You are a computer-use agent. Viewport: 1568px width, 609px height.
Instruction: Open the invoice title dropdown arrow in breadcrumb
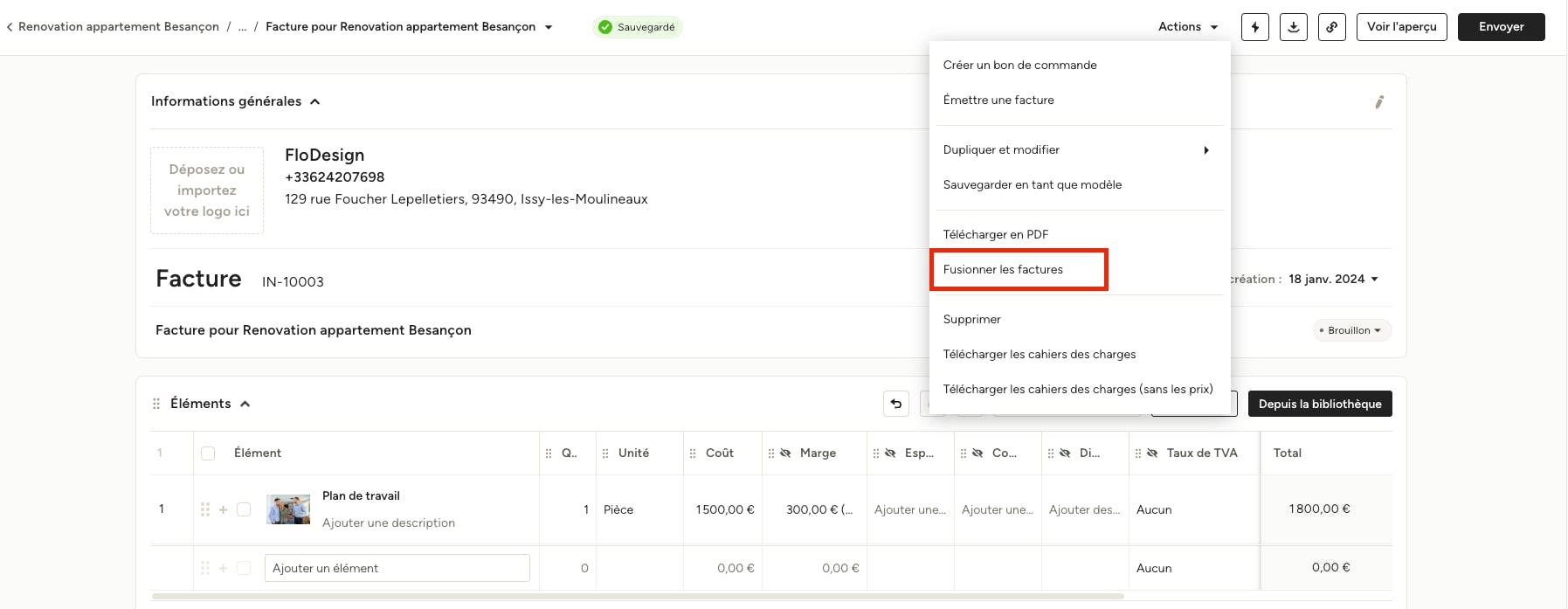[x=549, y=27]
